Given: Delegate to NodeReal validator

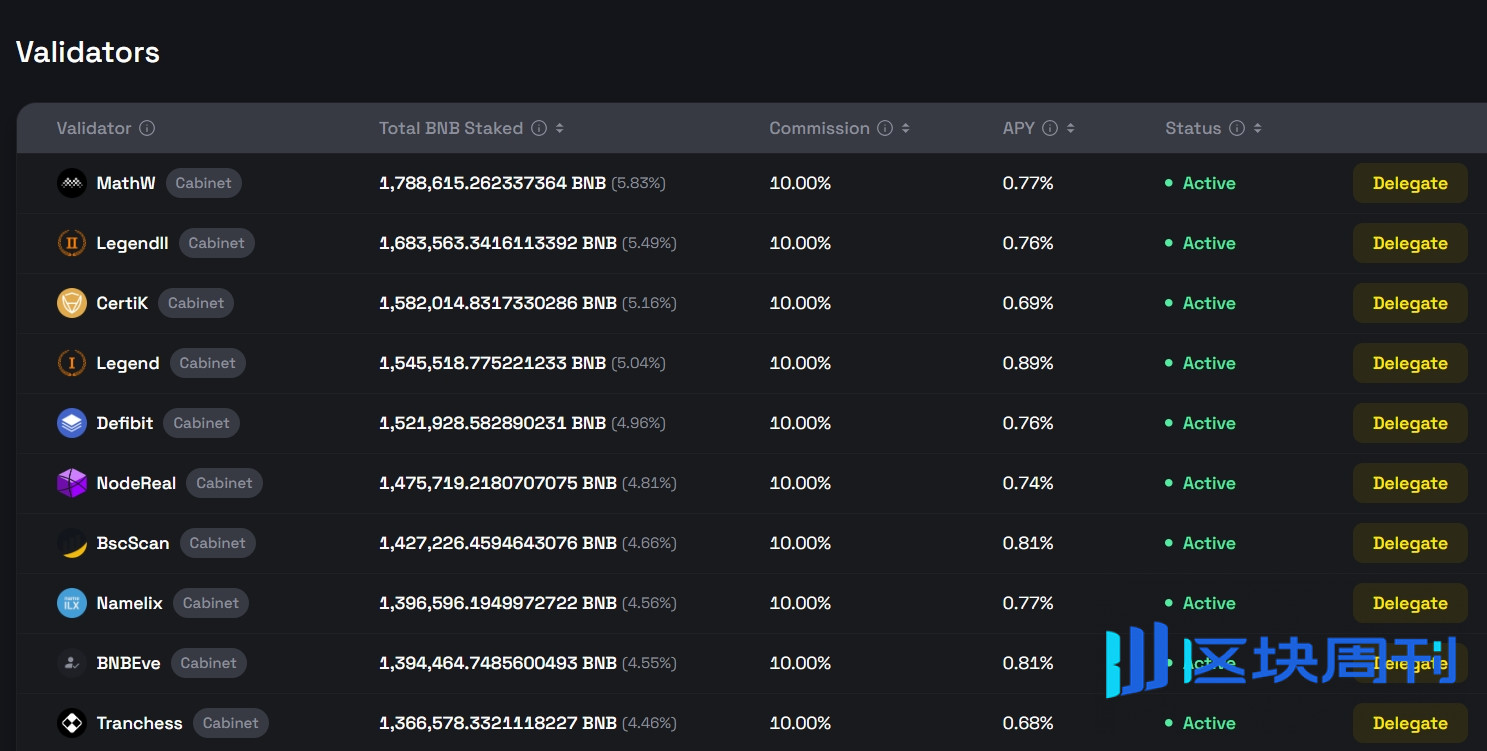Looking at the screenshot, I should coord(1410,483).
